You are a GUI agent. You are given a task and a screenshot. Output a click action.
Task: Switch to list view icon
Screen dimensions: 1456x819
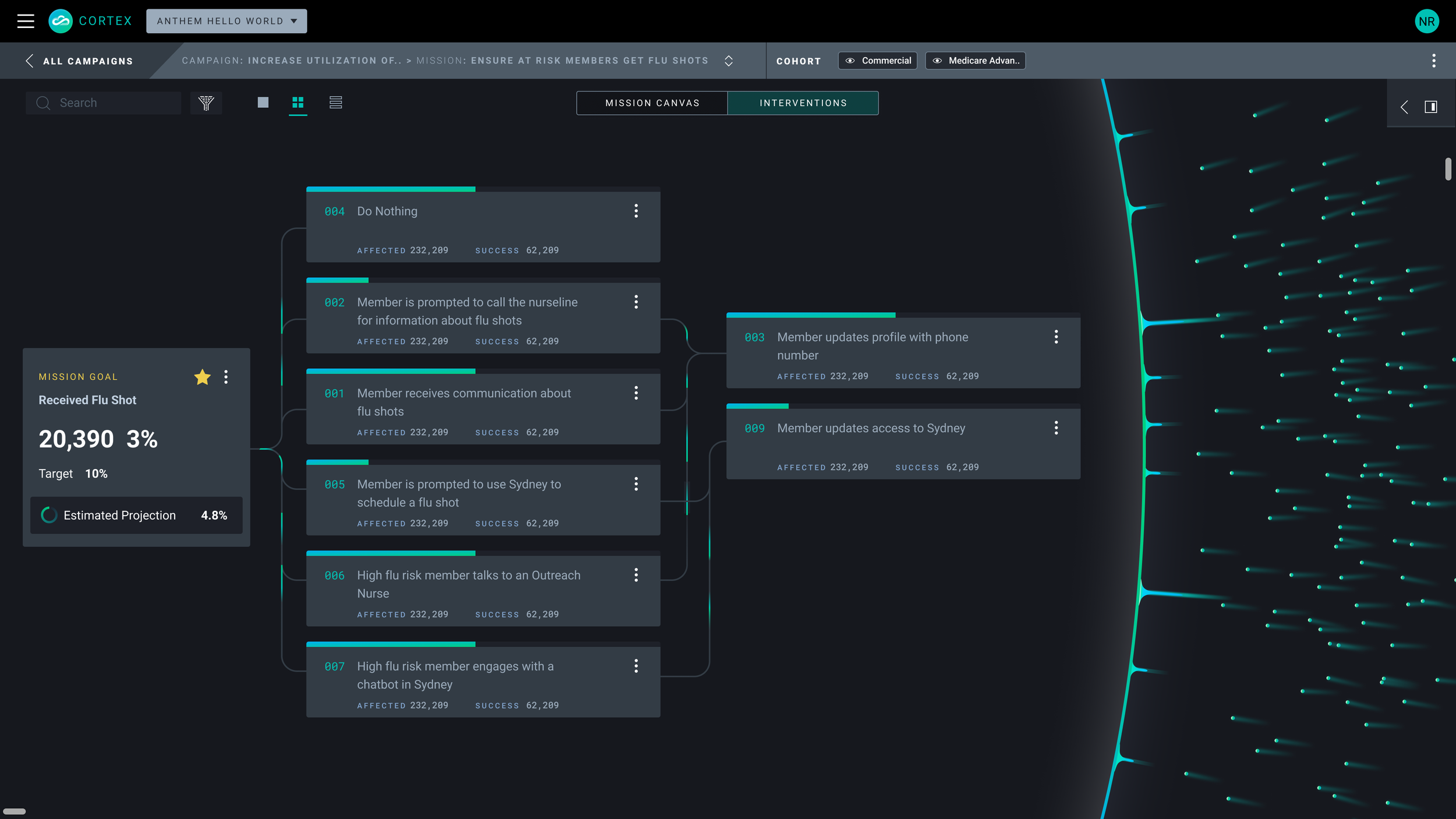(335, 103)
